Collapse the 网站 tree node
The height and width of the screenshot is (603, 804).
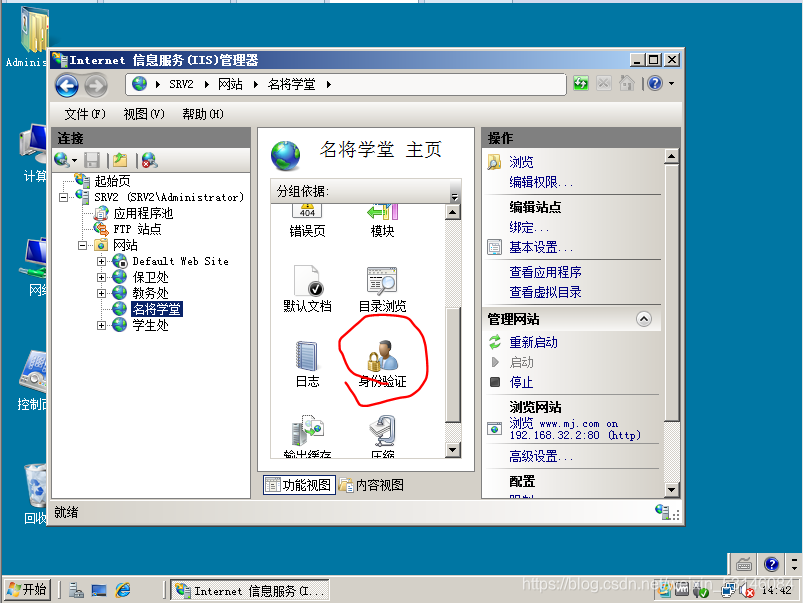coord(82,246)
